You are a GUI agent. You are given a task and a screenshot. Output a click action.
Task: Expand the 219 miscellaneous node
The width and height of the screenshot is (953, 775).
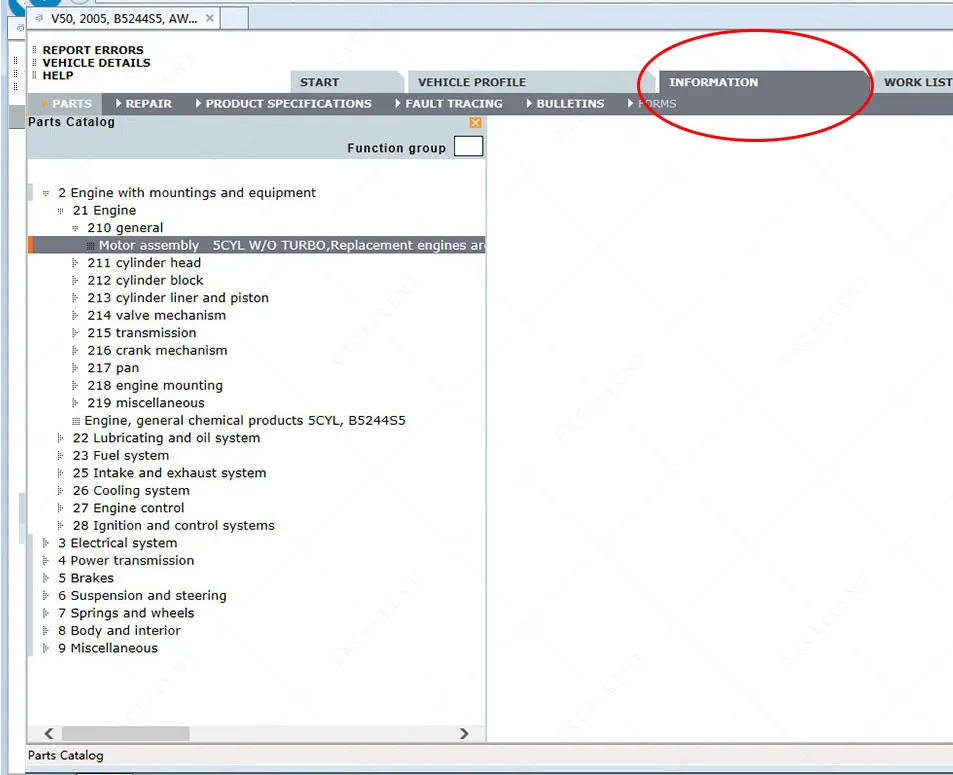click(75, 403)
